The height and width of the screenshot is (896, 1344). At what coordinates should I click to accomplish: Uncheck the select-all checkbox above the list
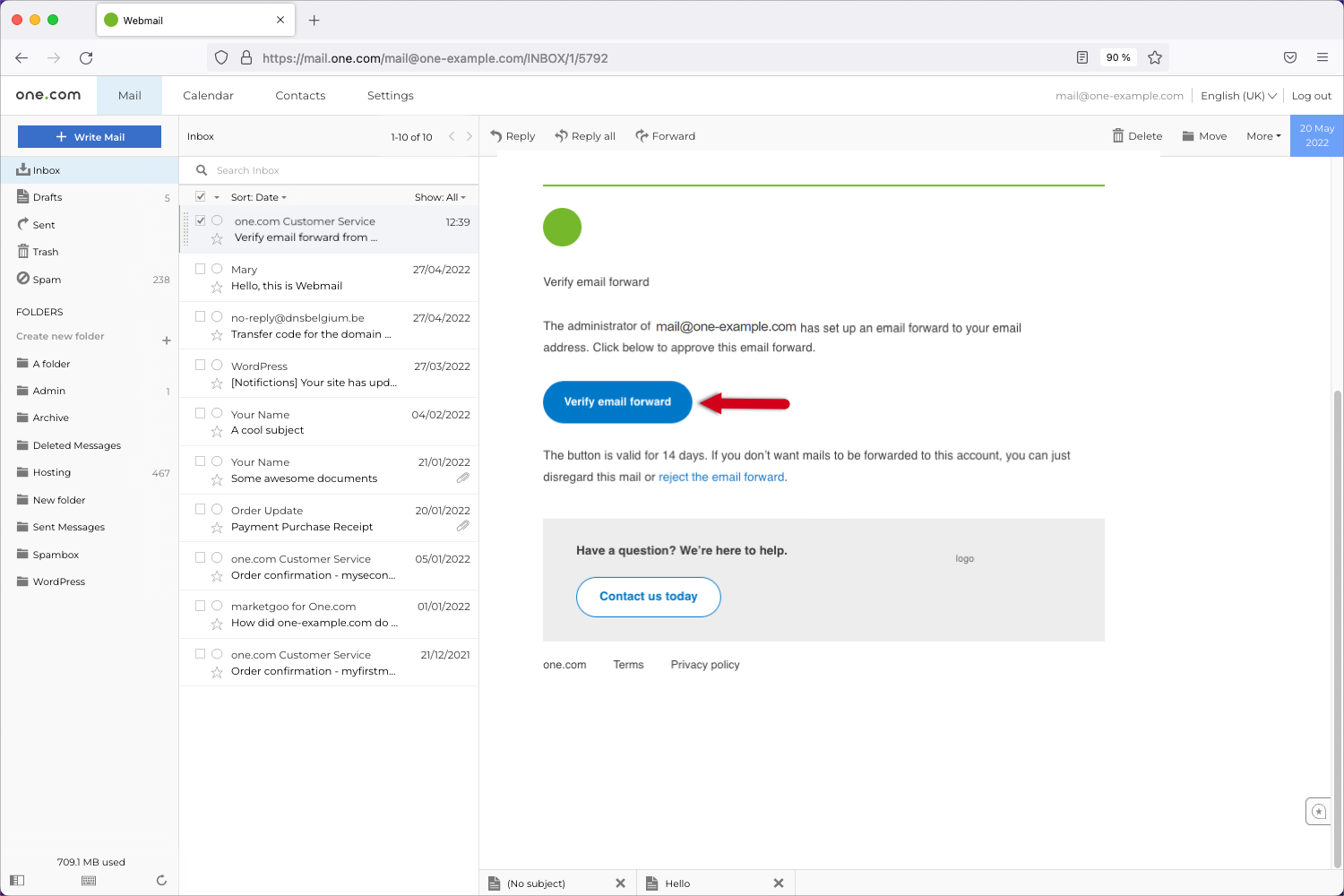[x=201, y=197]
